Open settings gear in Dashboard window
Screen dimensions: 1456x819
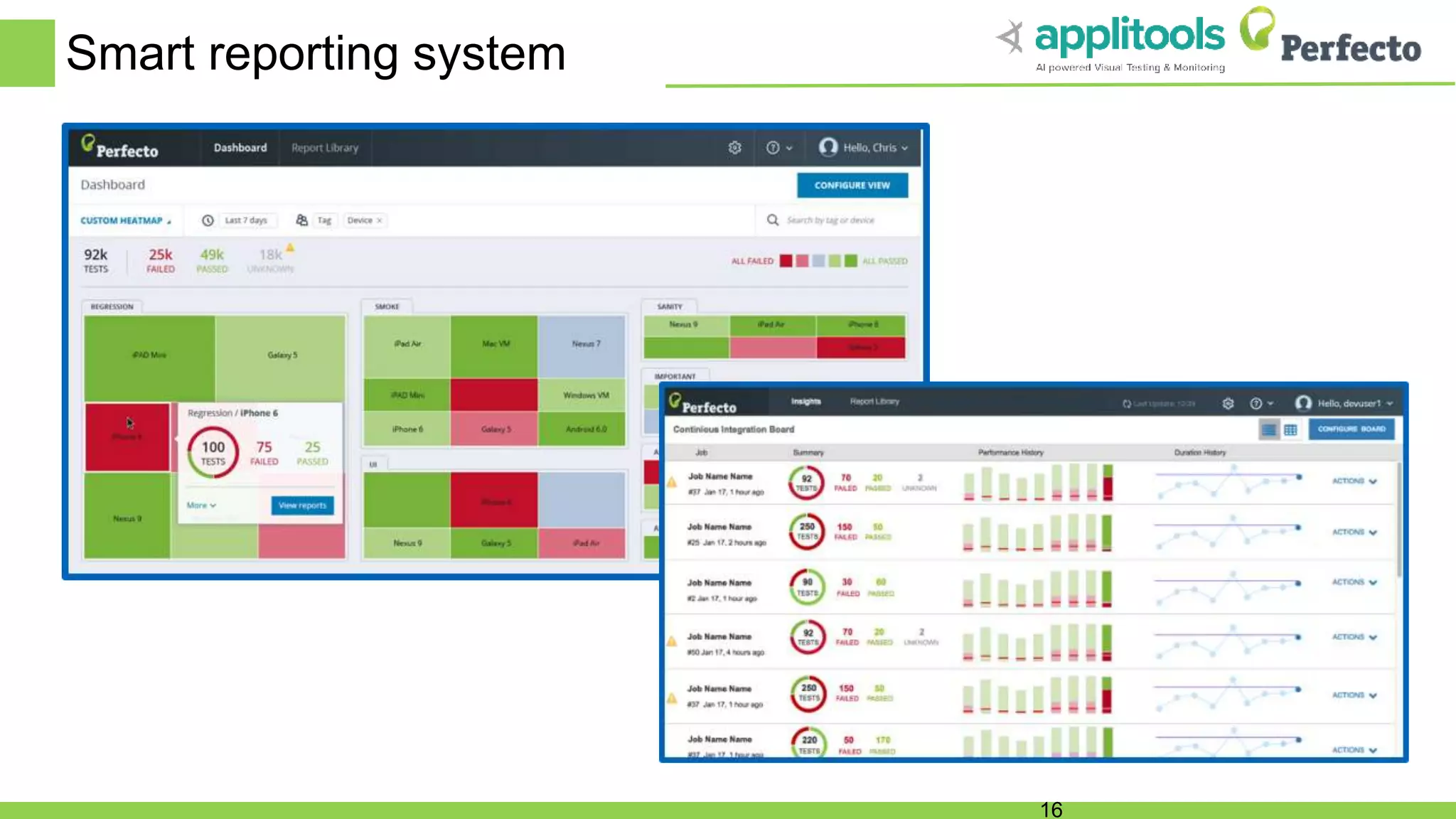tap(734, 147)
